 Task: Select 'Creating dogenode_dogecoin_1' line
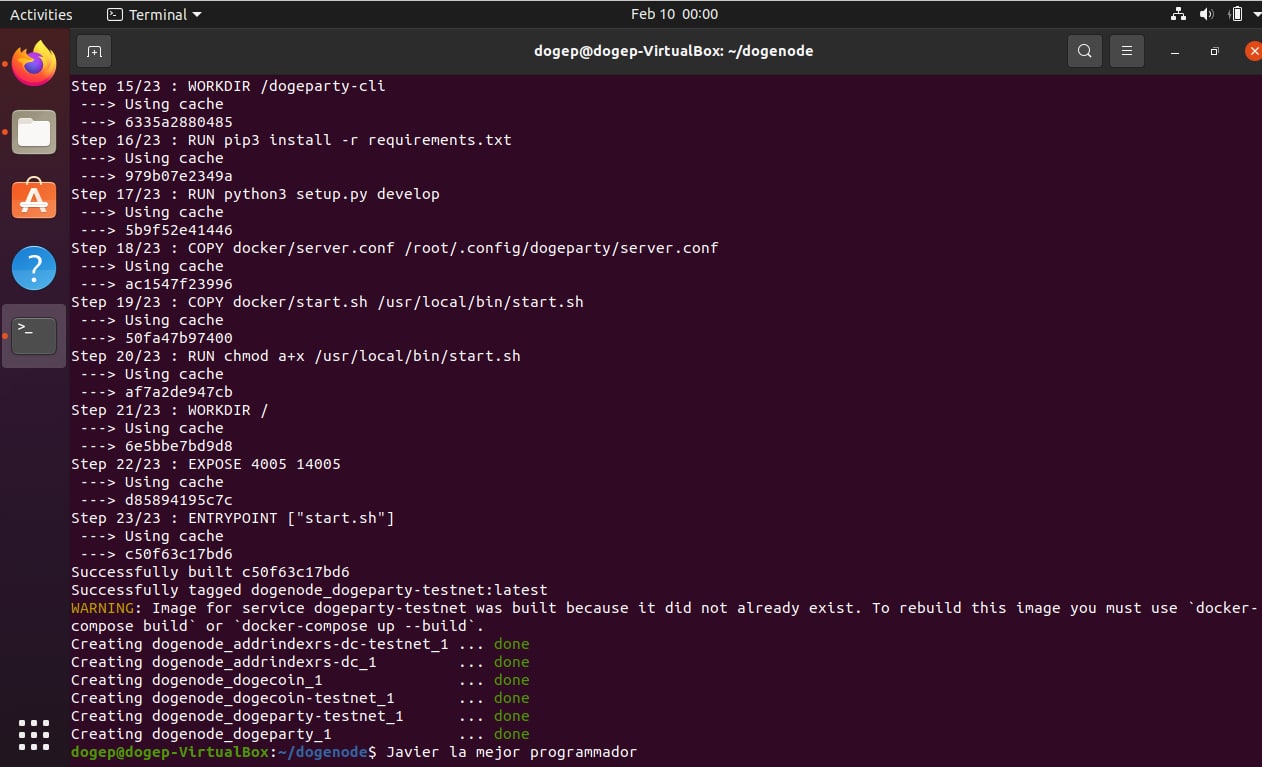pyautogui.click(x=300, y=680)
